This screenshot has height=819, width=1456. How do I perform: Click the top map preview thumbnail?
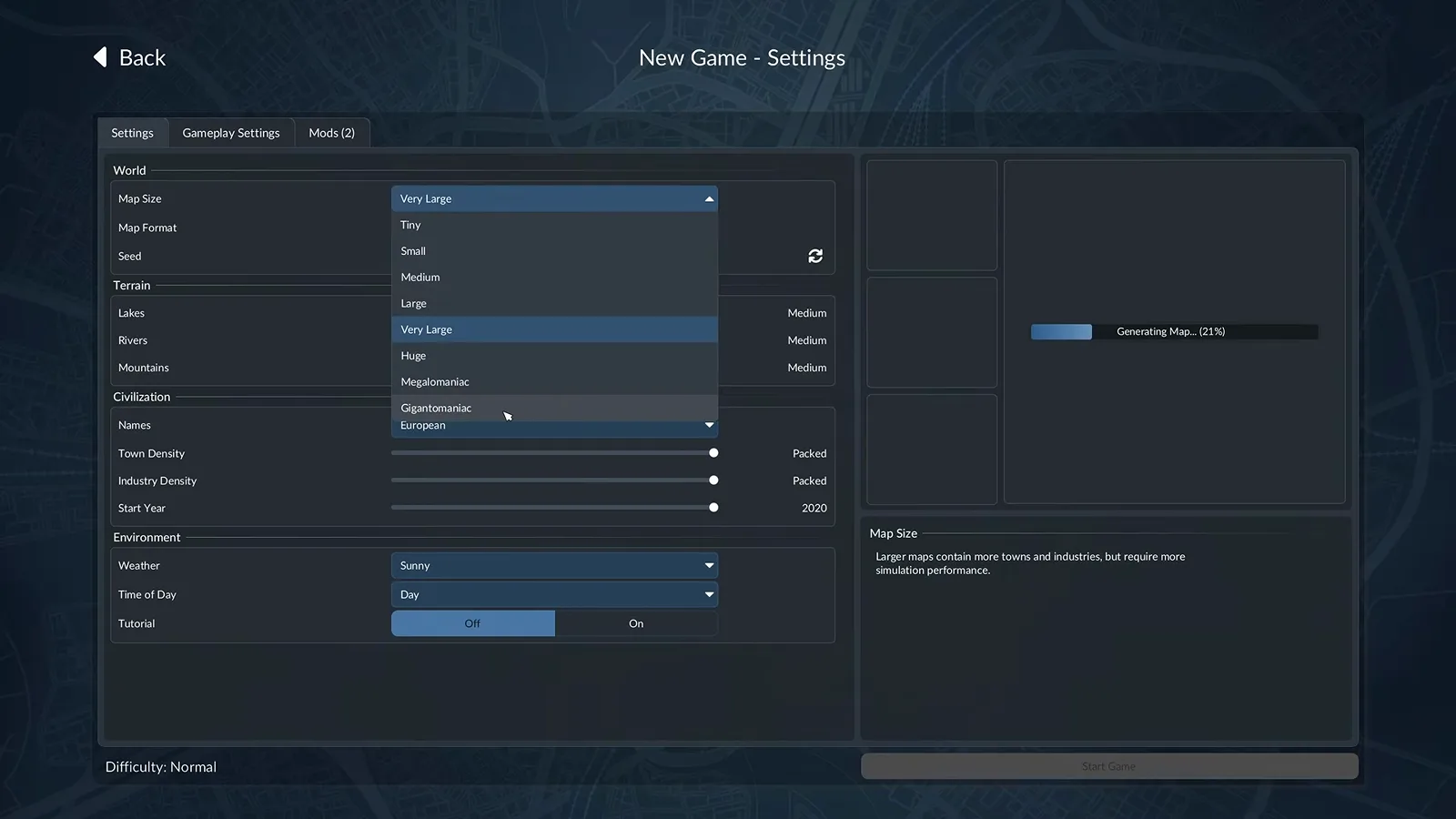pos(932,216)
